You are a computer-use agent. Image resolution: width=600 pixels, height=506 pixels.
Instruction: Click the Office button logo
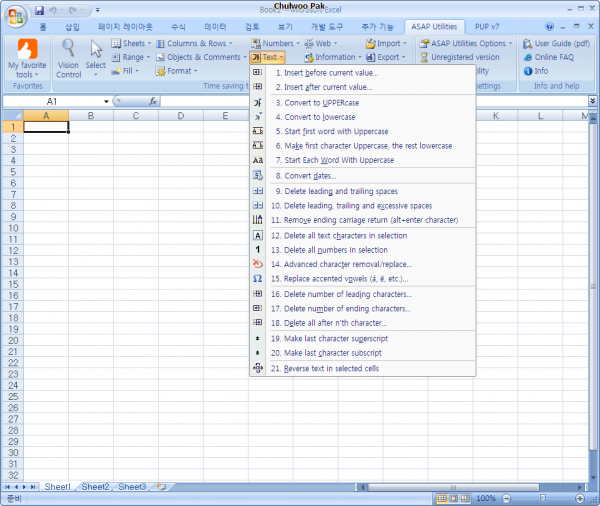tap(16, 16)
